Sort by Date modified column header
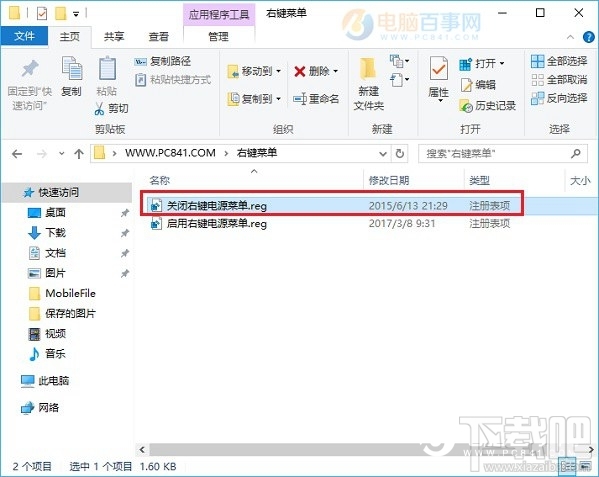The image size is (599, 477). coord(389,180)
